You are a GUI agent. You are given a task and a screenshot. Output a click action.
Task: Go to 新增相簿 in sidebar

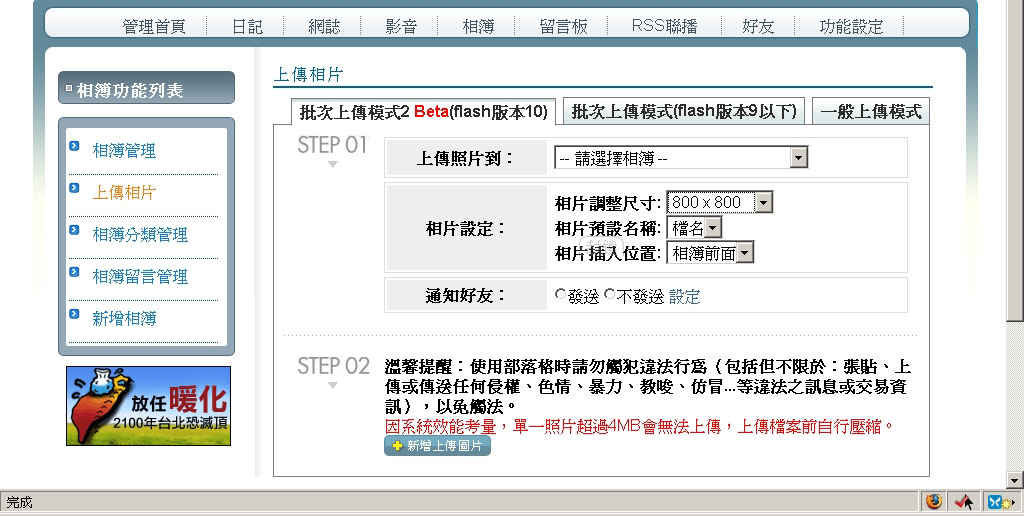[124, 318]
